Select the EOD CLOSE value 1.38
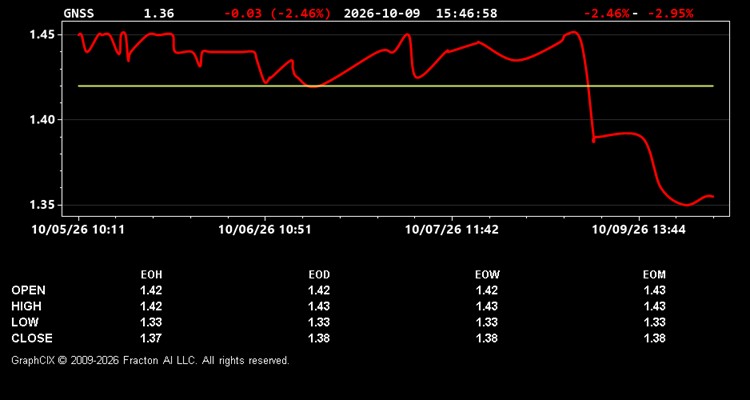The width and height of the screenshot is (750, 400). [319, 338]
